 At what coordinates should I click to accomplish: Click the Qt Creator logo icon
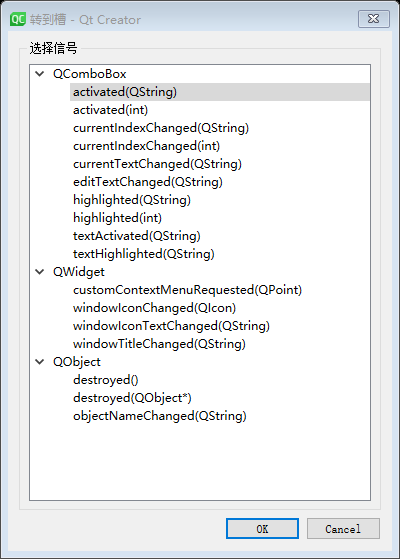pos(17,19)
